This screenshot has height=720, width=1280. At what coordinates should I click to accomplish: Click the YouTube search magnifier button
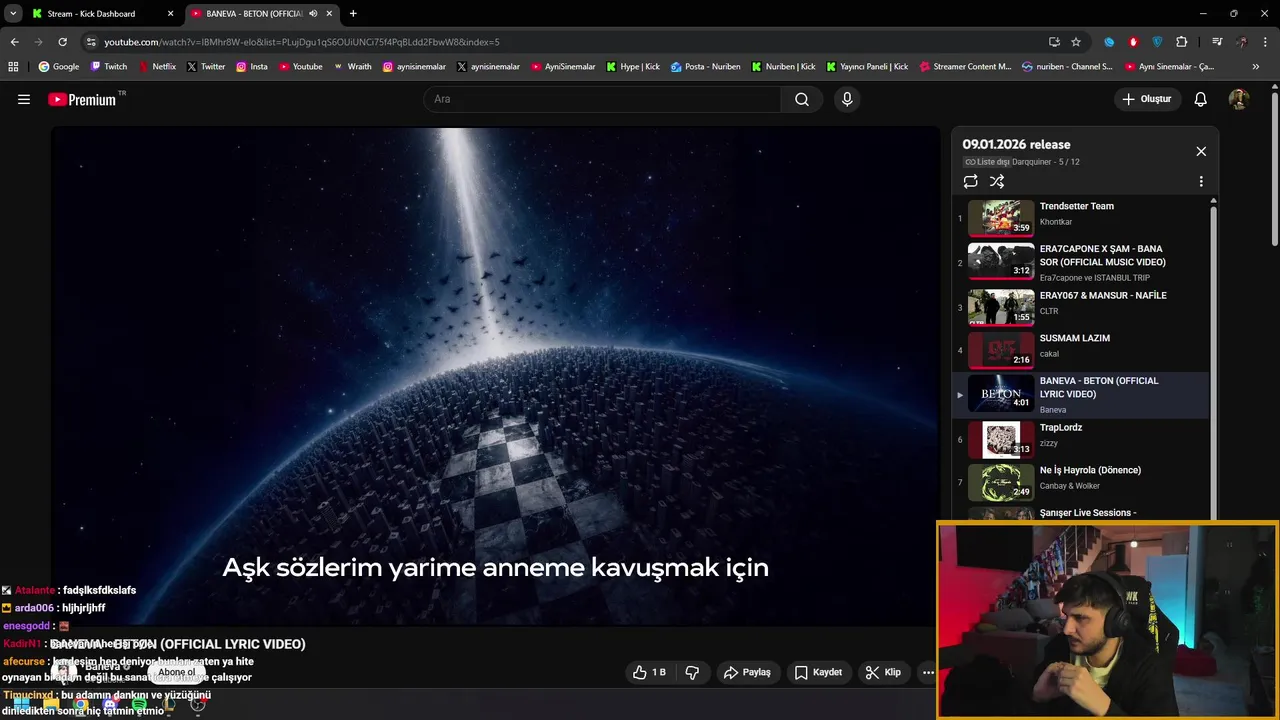tap(802, 99)
